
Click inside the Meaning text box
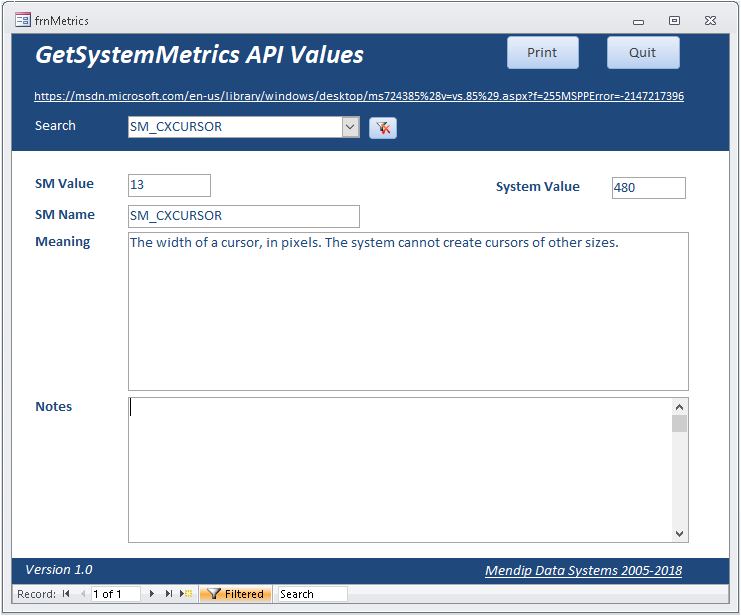pyautogui.click(x=408, y=311)
